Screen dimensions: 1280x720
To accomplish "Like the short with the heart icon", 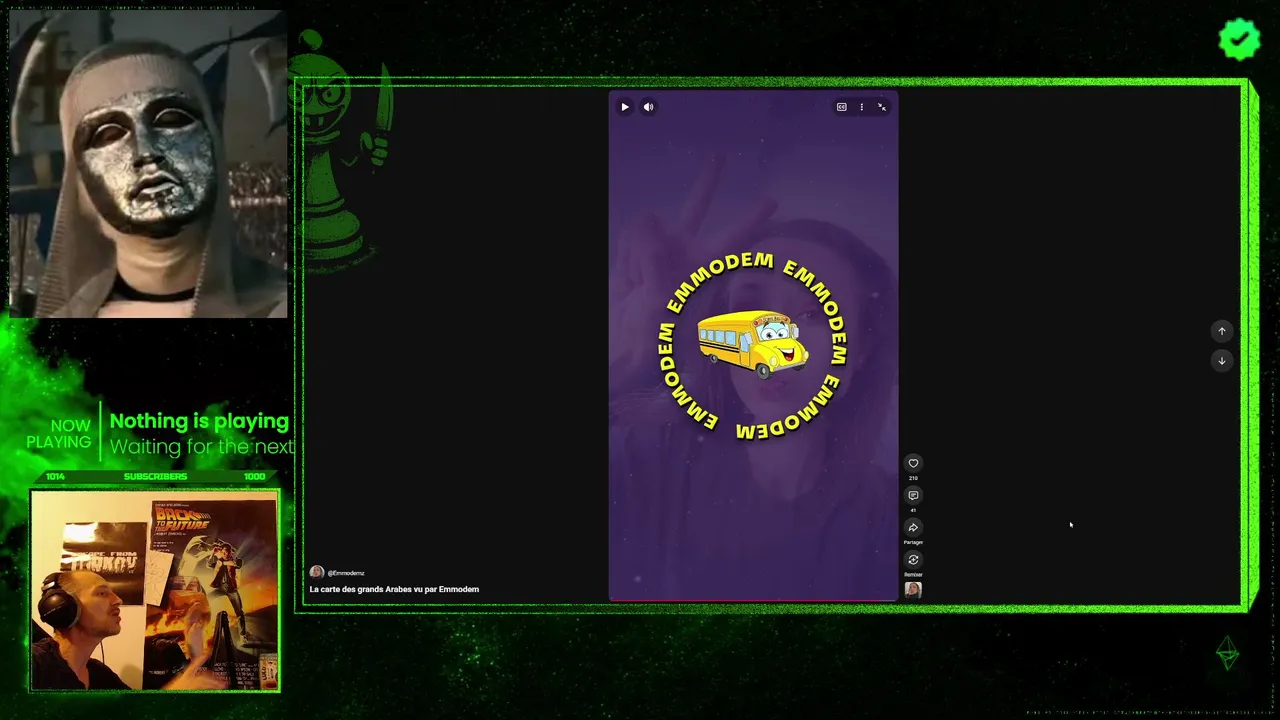I will 913,463.
